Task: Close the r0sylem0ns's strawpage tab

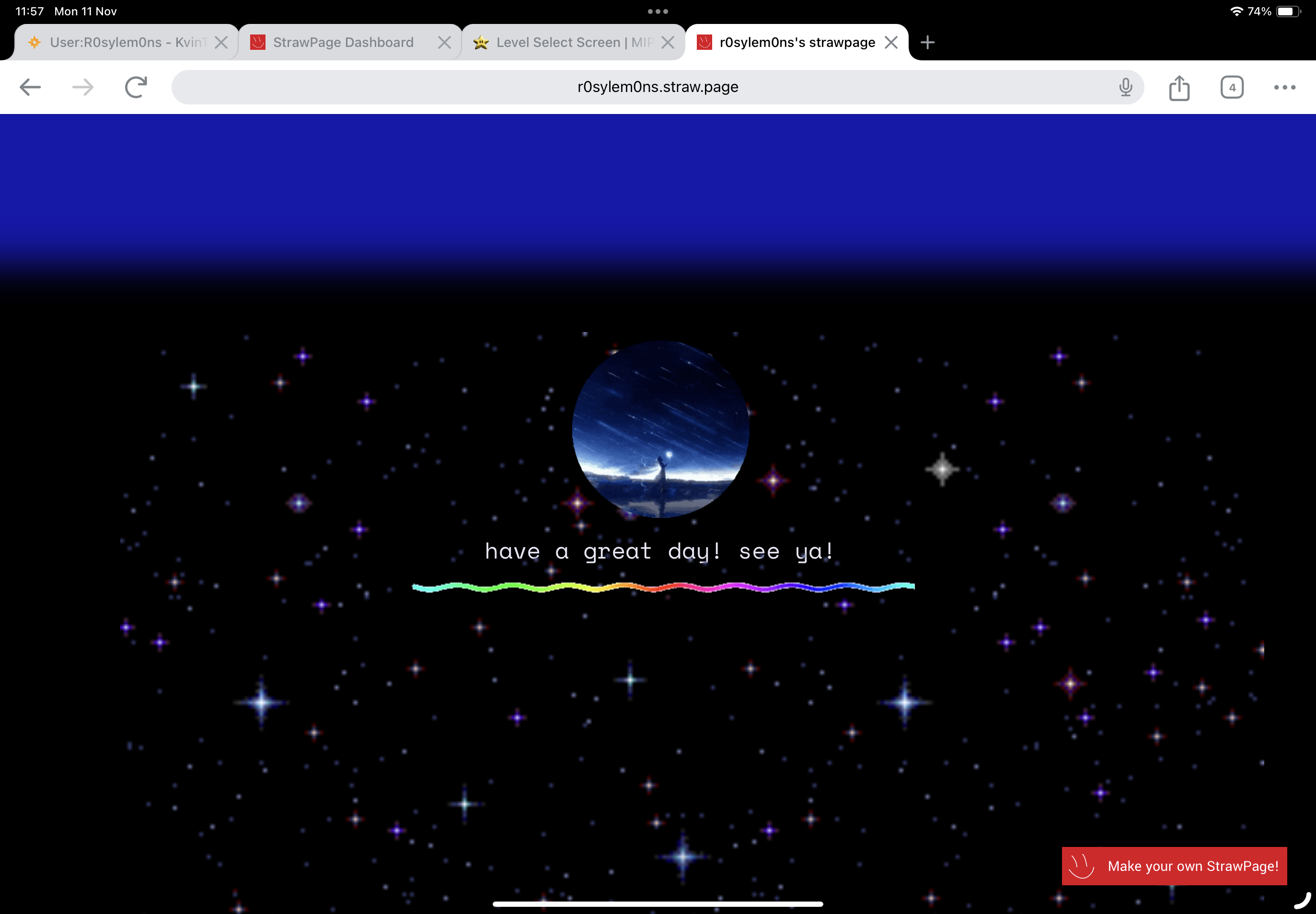Action: pos(891,42)
